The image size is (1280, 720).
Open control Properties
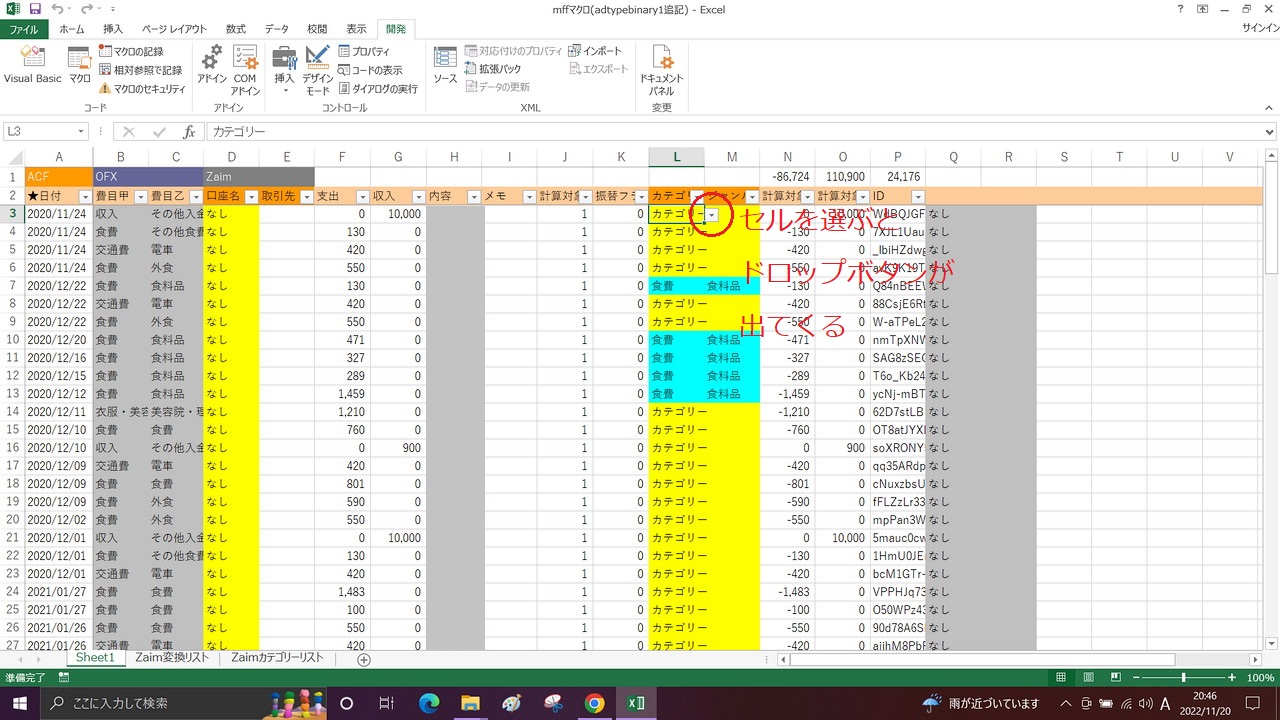tap(365, 51)
